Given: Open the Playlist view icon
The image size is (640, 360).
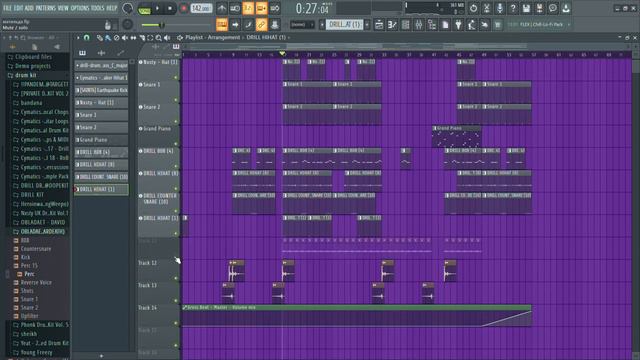Looking at the screenshot, I should (x=379, y=25).
